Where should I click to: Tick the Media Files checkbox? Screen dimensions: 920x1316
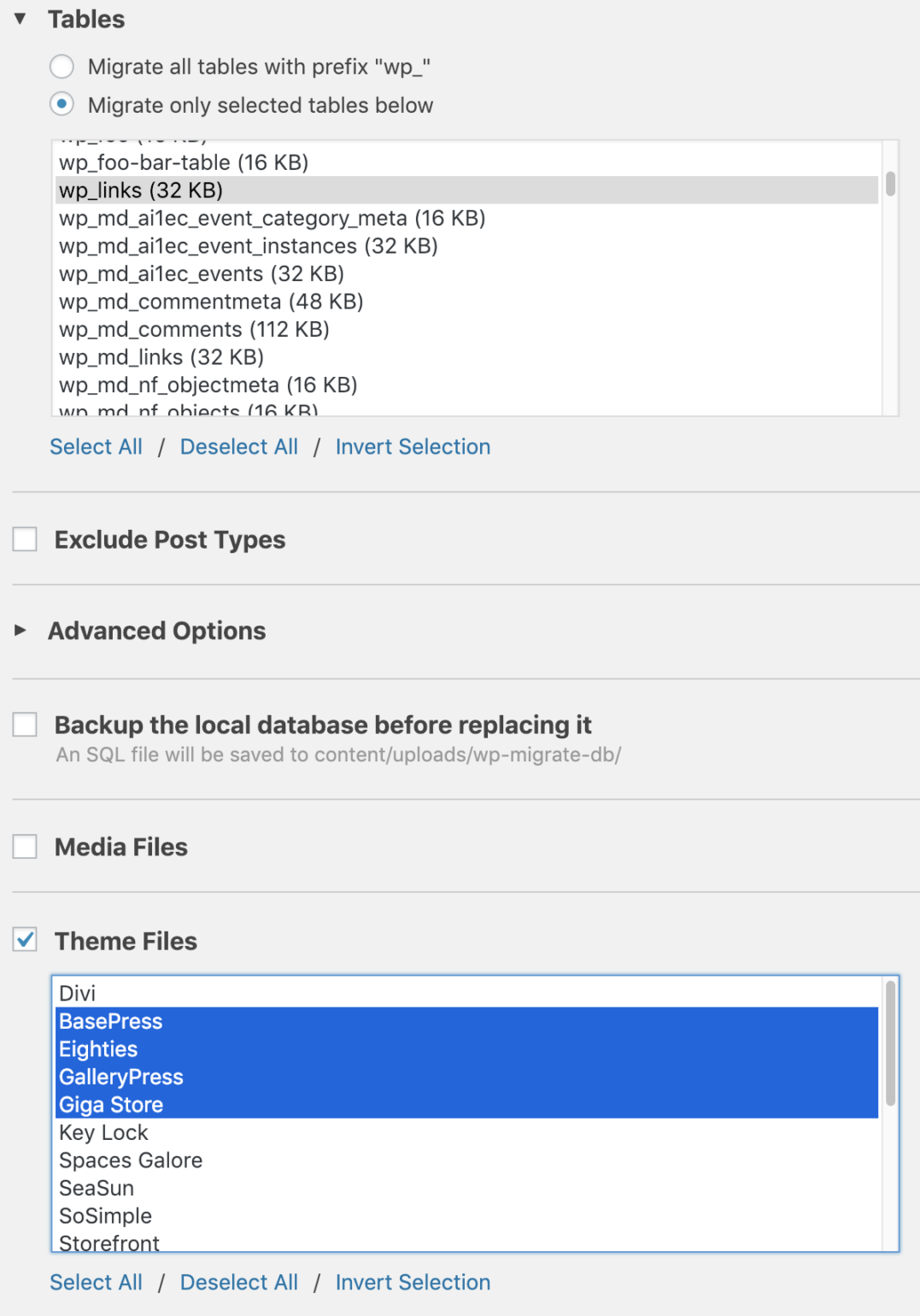[x=25, y=847]
